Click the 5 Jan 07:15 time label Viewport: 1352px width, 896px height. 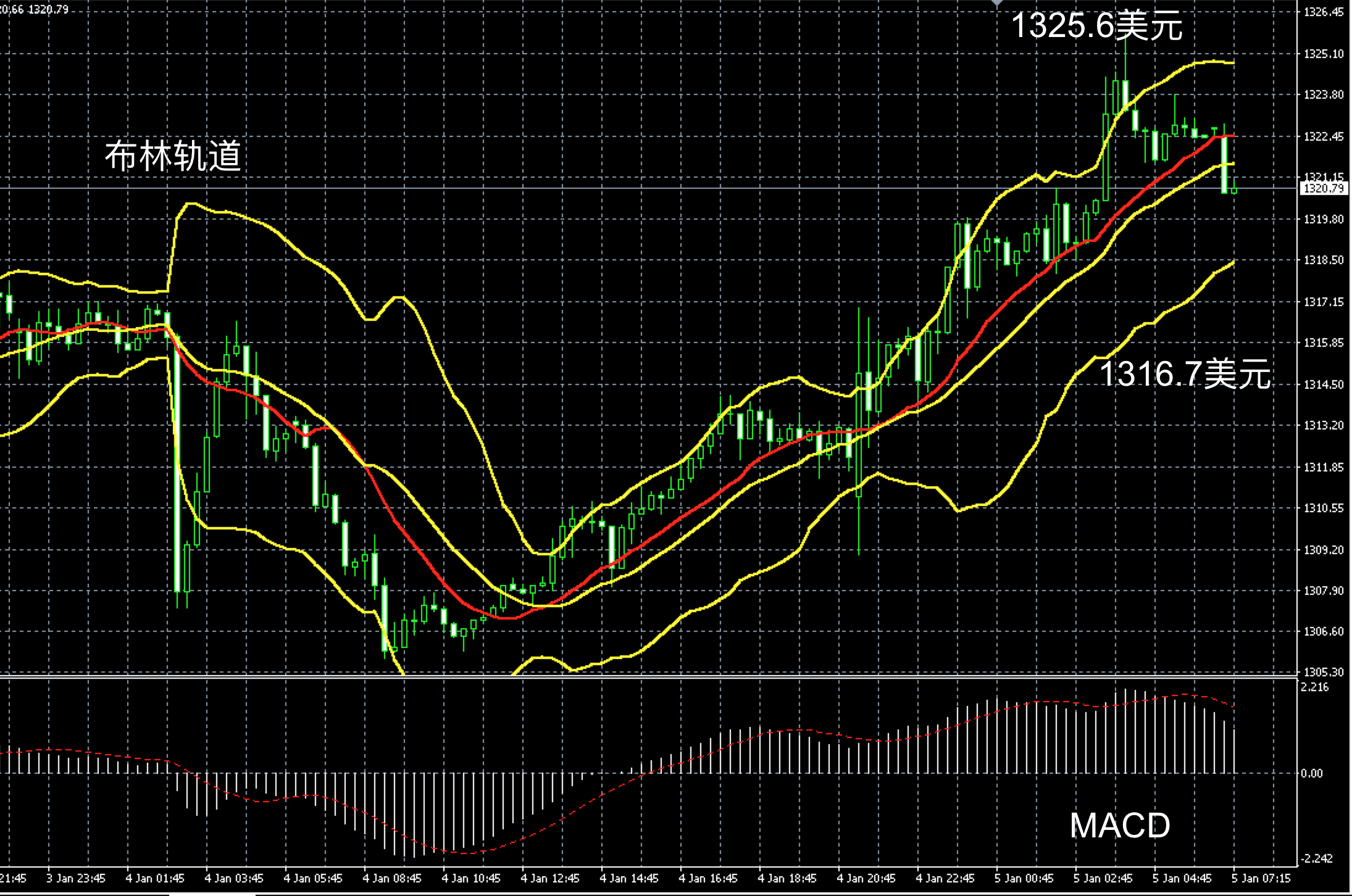1261,878
